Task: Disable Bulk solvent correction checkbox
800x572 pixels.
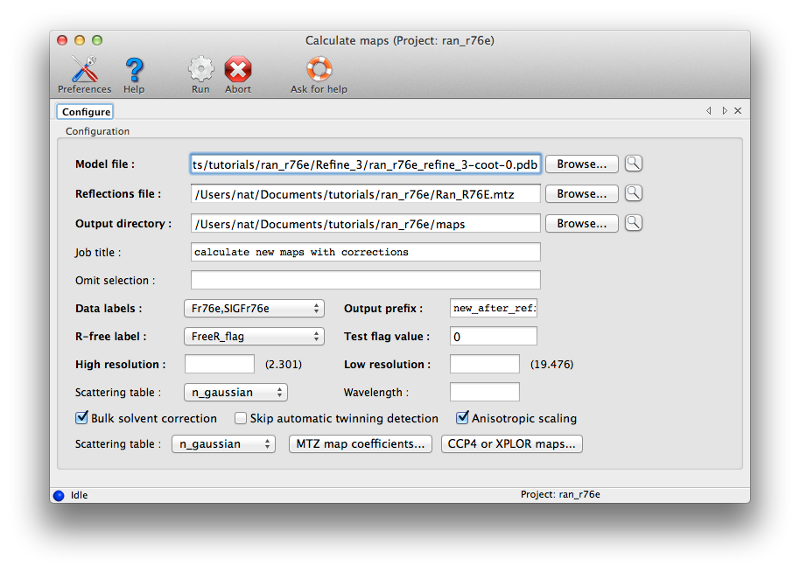Action: [x=82, y=418]
